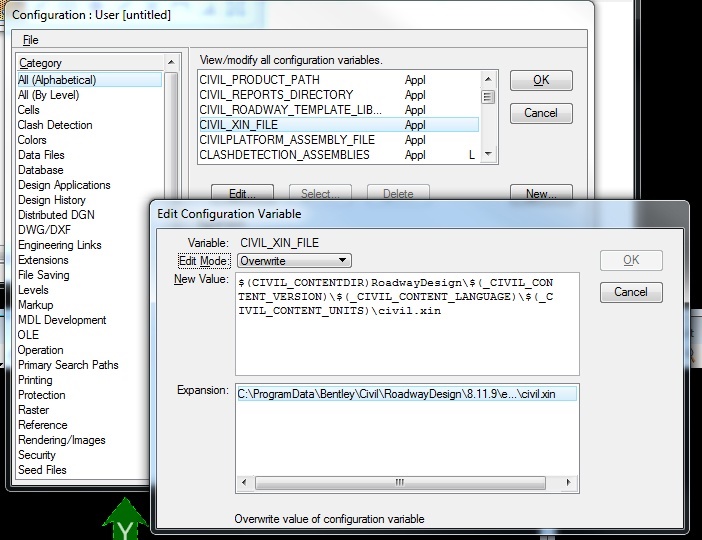Select Design History category
This screenshot has height=540, width=702.
pyautogui.click(x=51, y=200)
